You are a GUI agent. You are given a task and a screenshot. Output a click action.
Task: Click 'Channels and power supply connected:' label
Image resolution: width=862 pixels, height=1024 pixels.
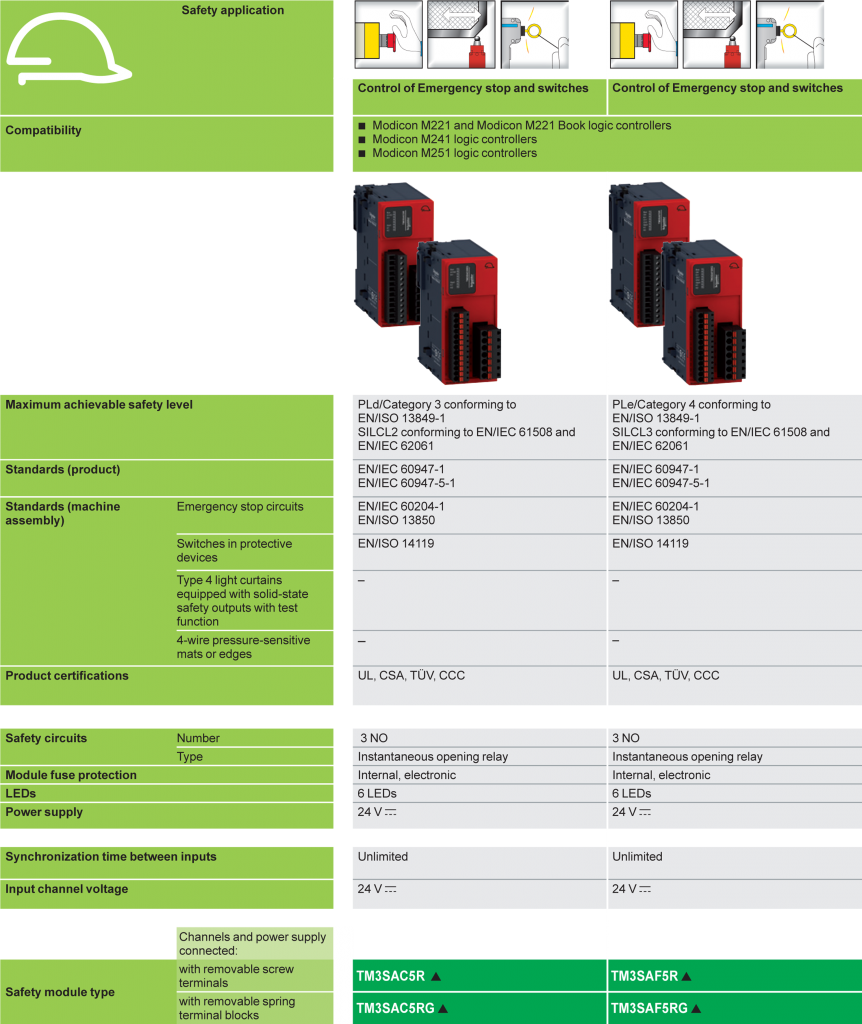[x=253, y=944]
